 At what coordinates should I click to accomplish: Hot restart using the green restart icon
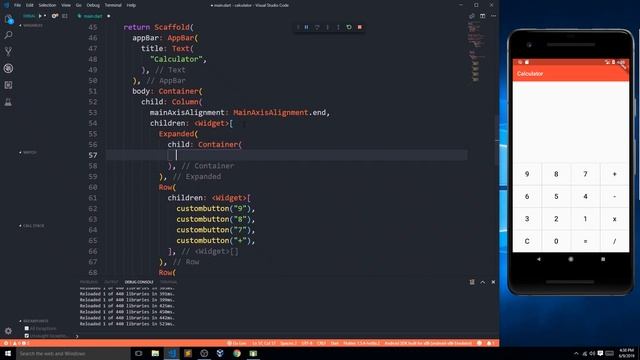349,27
